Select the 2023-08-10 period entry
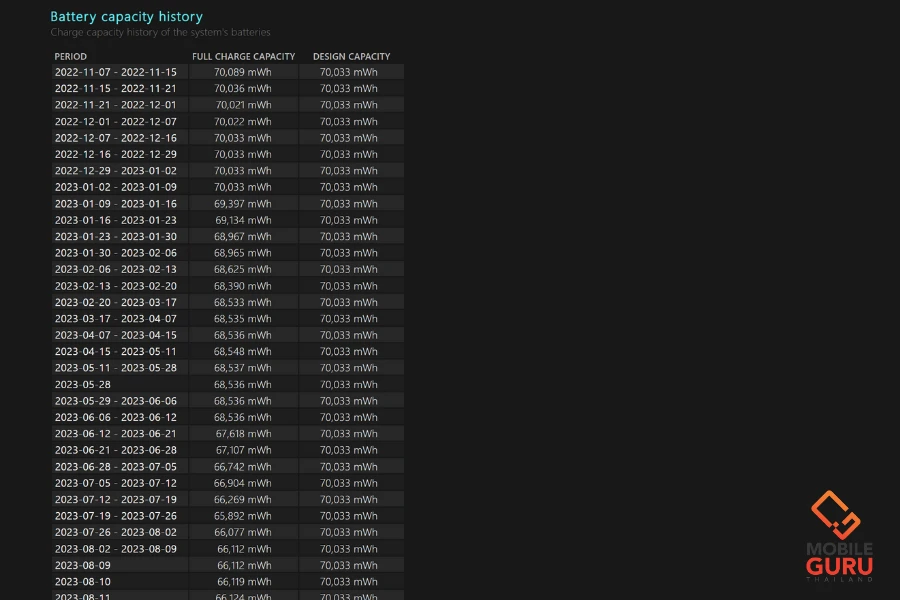This screenshot has height=600, width=900. click(x=83, y=582)
